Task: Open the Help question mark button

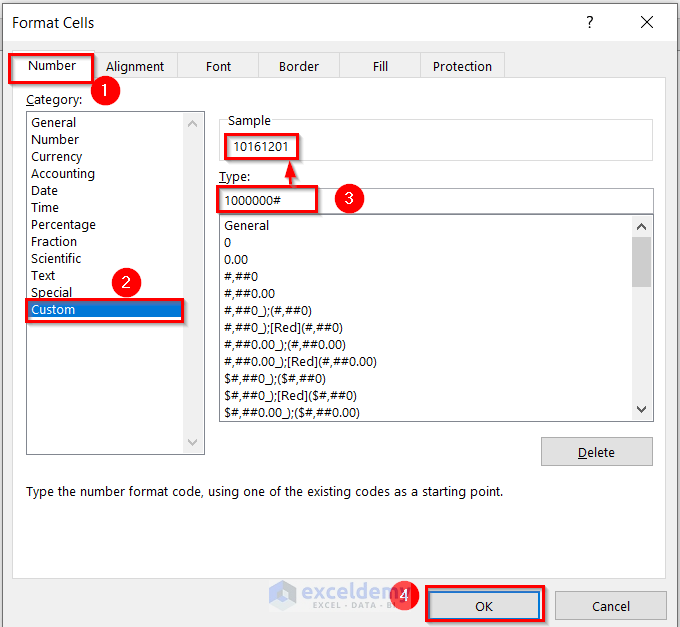Action: (589, 22)
